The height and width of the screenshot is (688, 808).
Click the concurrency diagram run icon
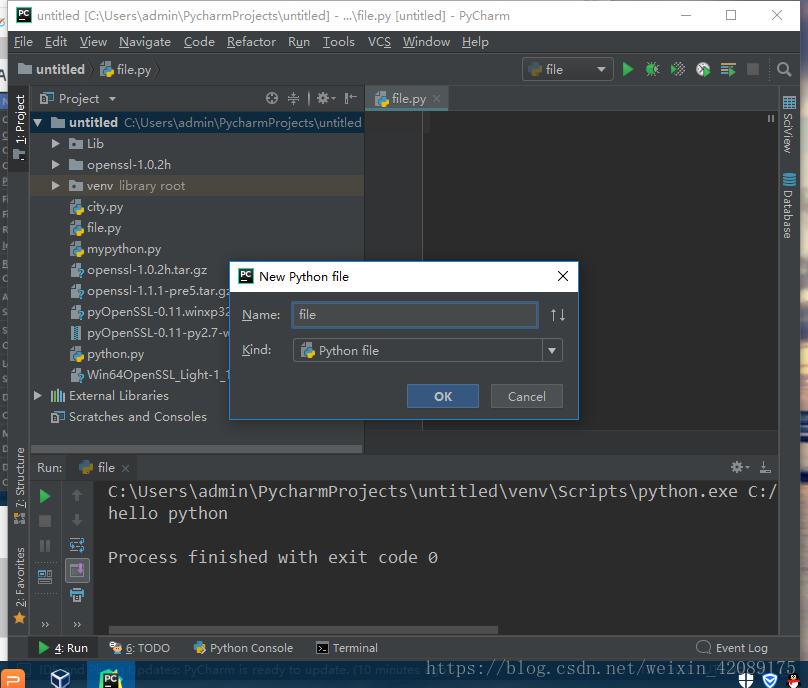(x=728, y=70)
